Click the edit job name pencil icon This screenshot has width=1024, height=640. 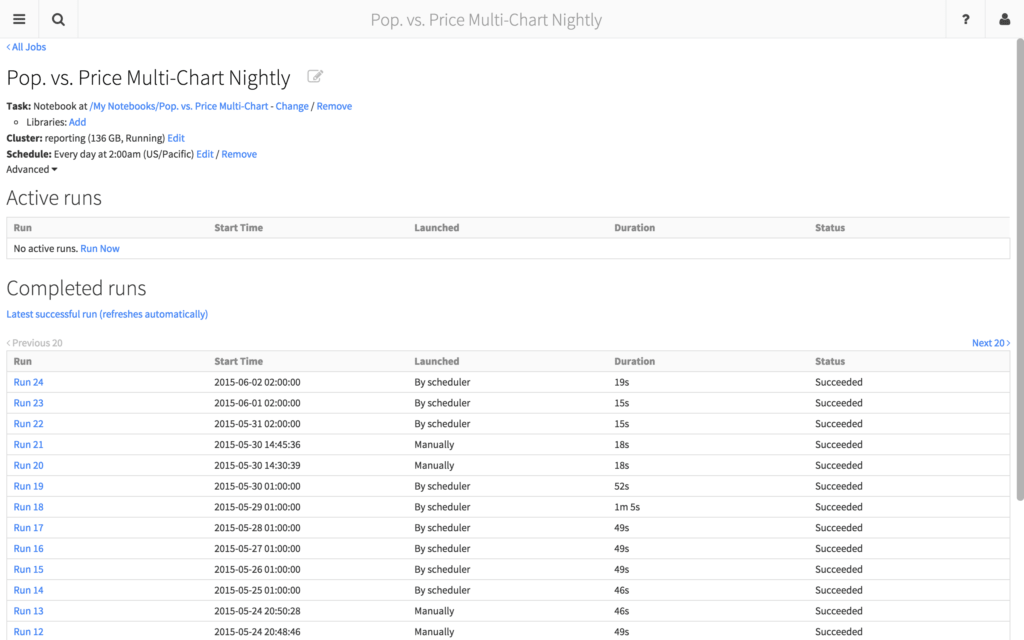tap(315, 77)
